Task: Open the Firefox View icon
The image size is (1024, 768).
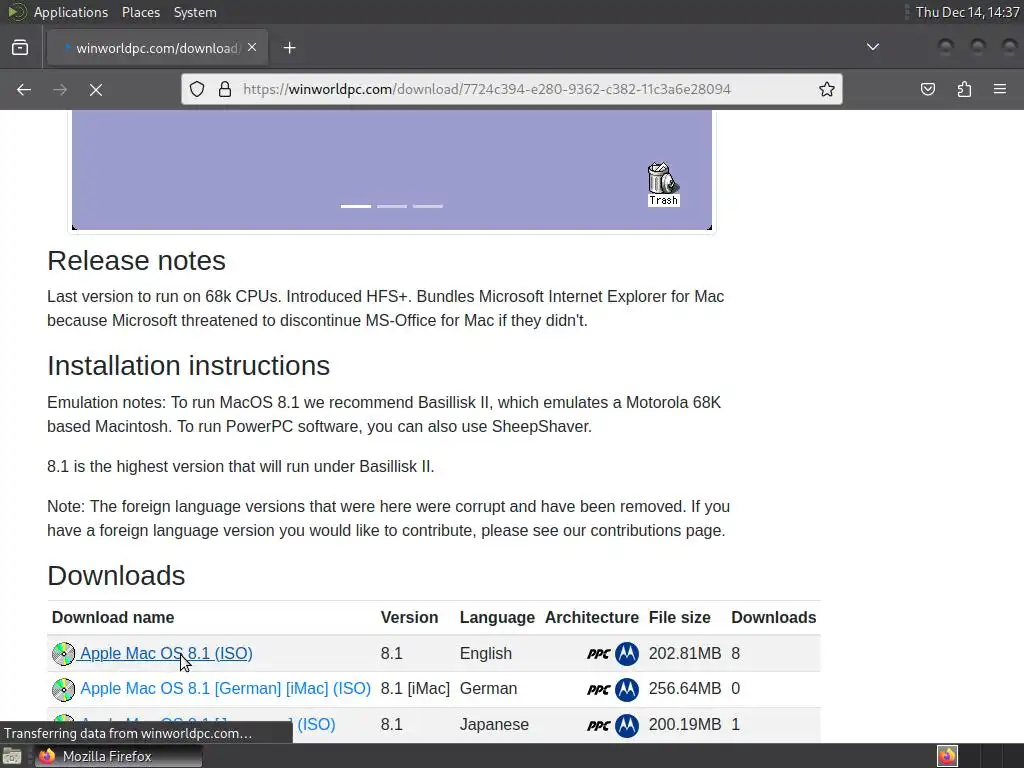Action: click(x=20, y=48)
